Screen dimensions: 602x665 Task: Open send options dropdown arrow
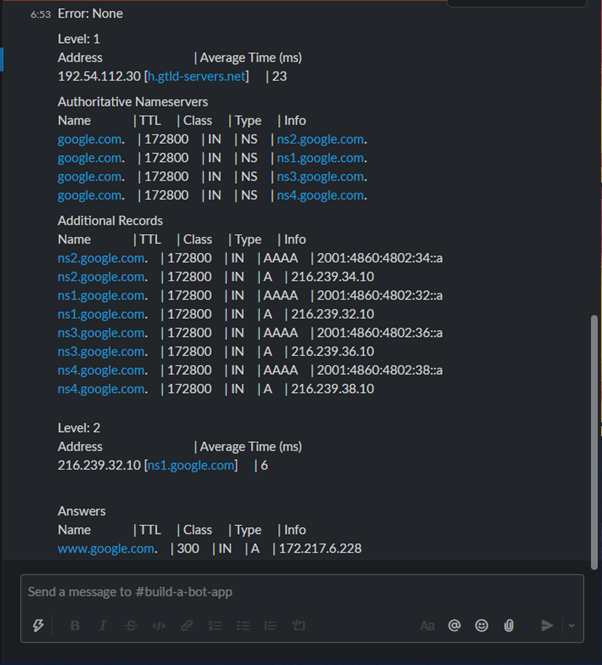coord(571,626)
